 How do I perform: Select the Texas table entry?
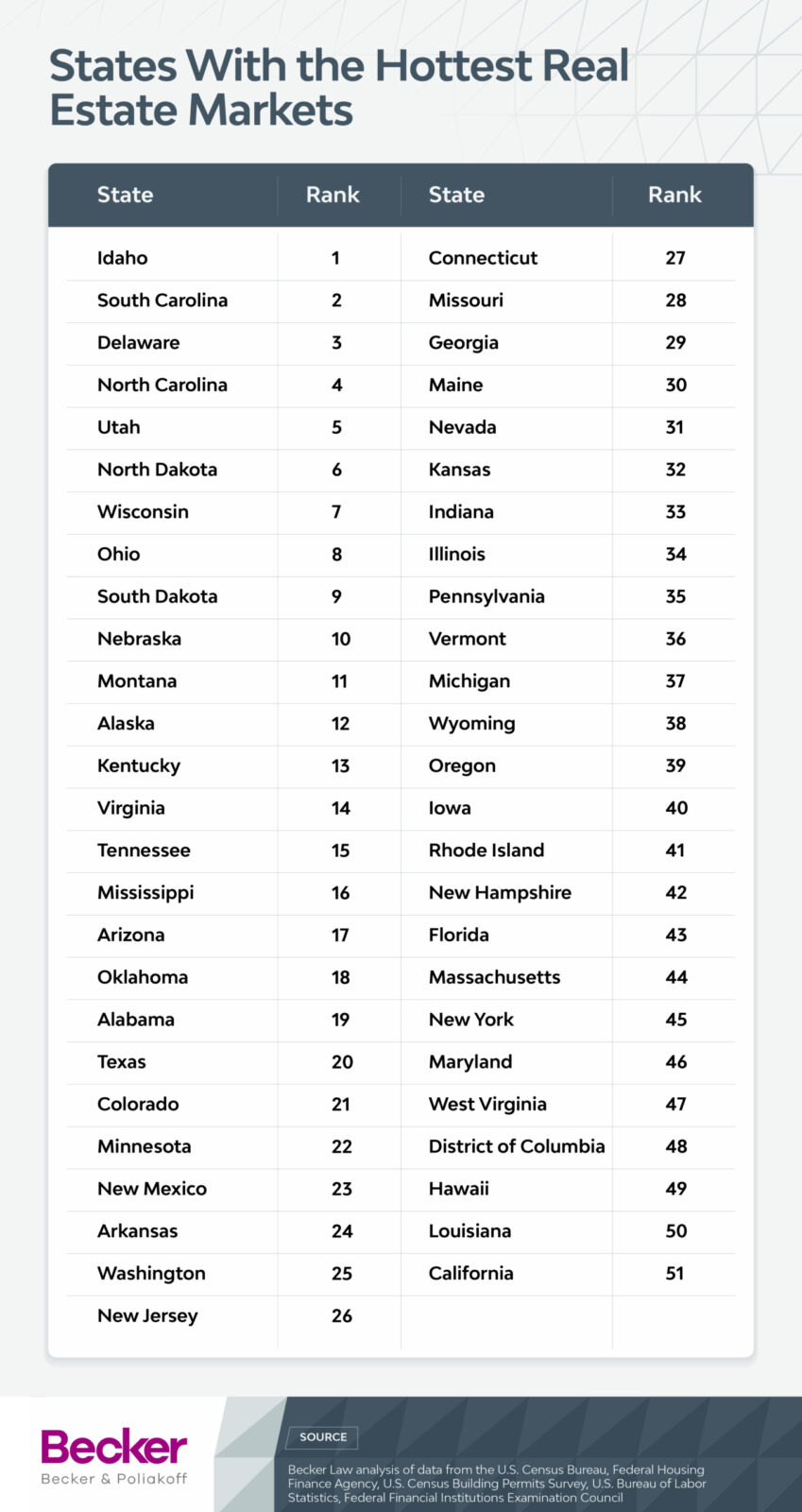coord(122,1061)
